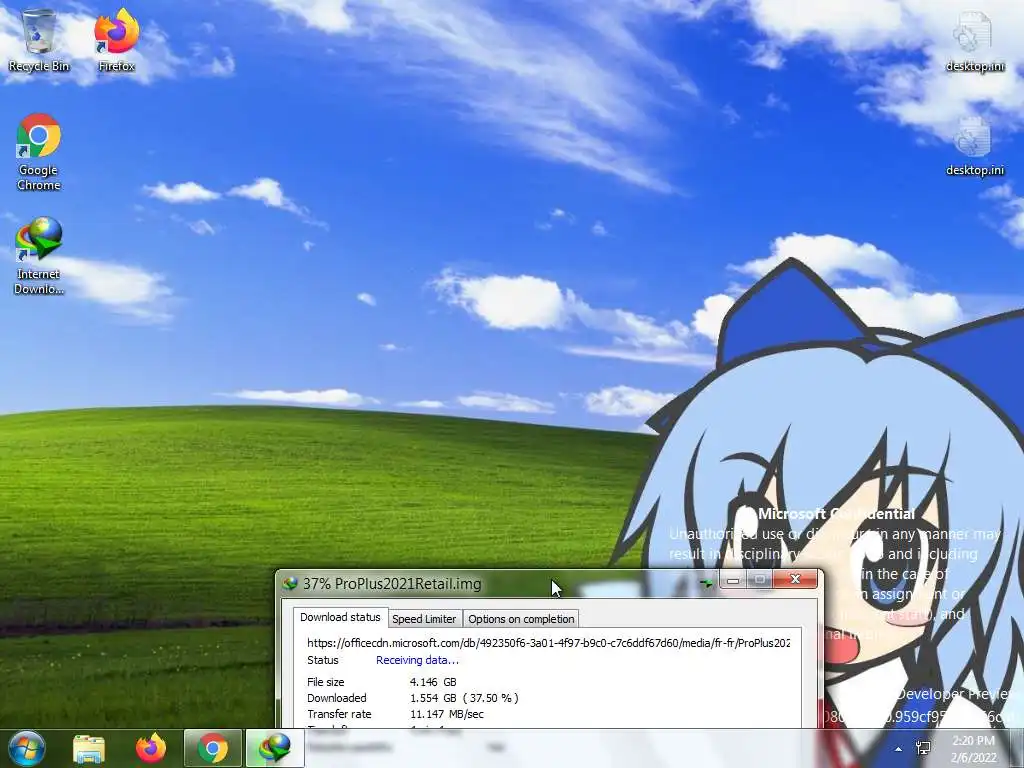Screen dimensions: 1024x768
Task: Click the transfer rate value 11.147 MB/sec
Action: 447,714
